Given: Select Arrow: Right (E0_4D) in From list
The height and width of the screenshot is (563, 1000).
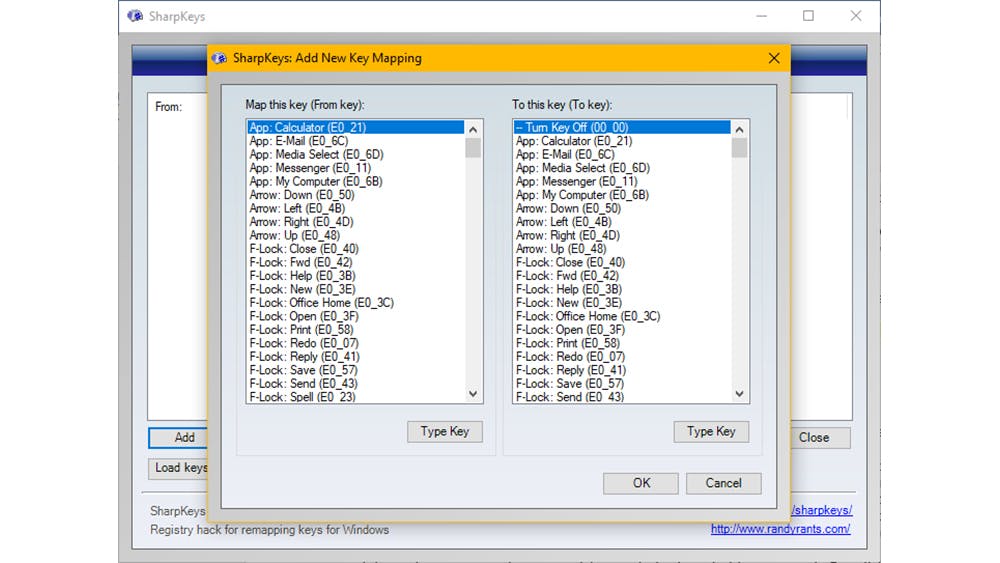Looking at the screenshot, I should tap(356, 222).
